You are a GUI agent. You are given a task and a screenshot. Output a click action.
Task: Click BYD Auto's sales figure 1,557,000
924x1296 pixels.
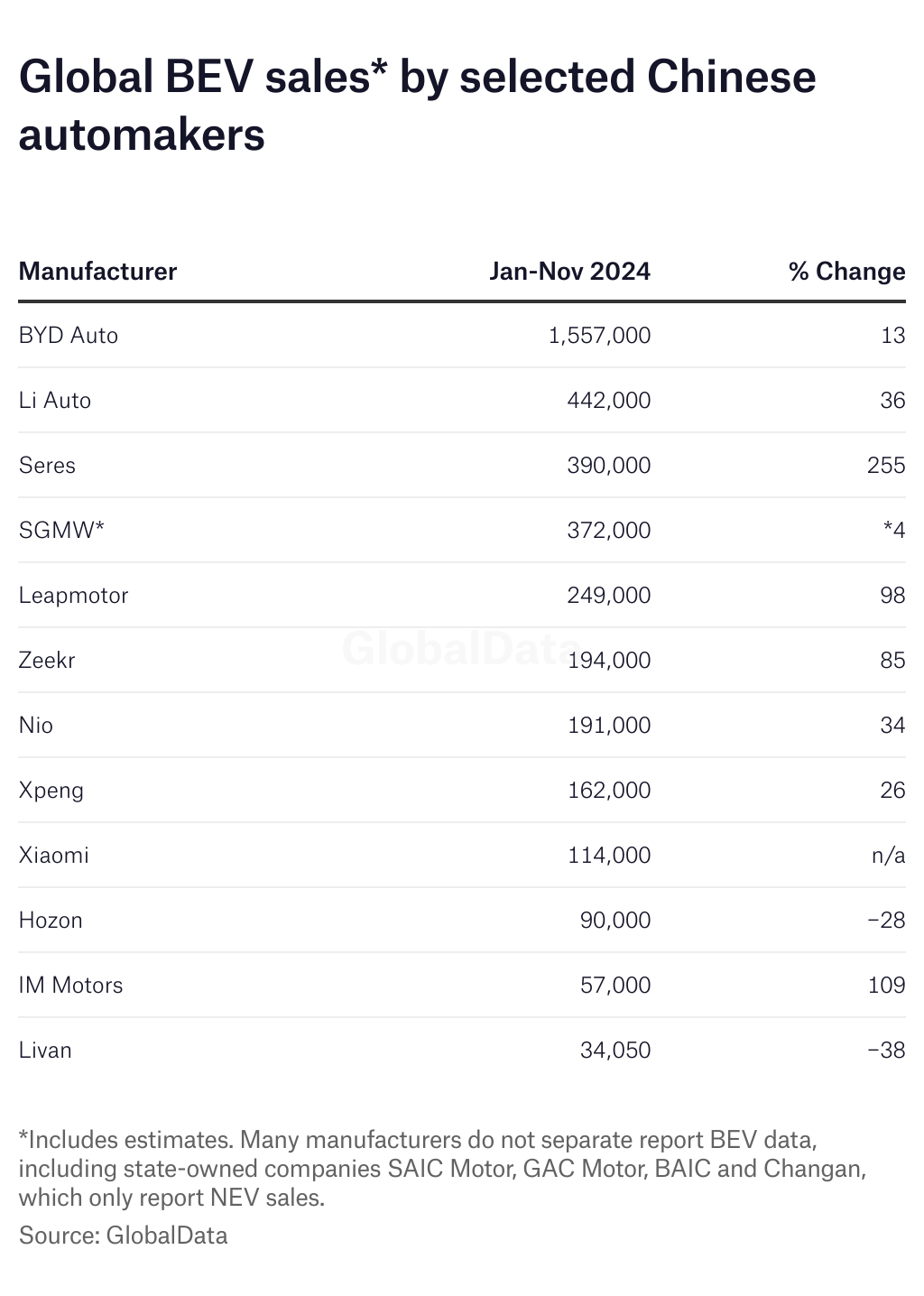coord(599,336)
